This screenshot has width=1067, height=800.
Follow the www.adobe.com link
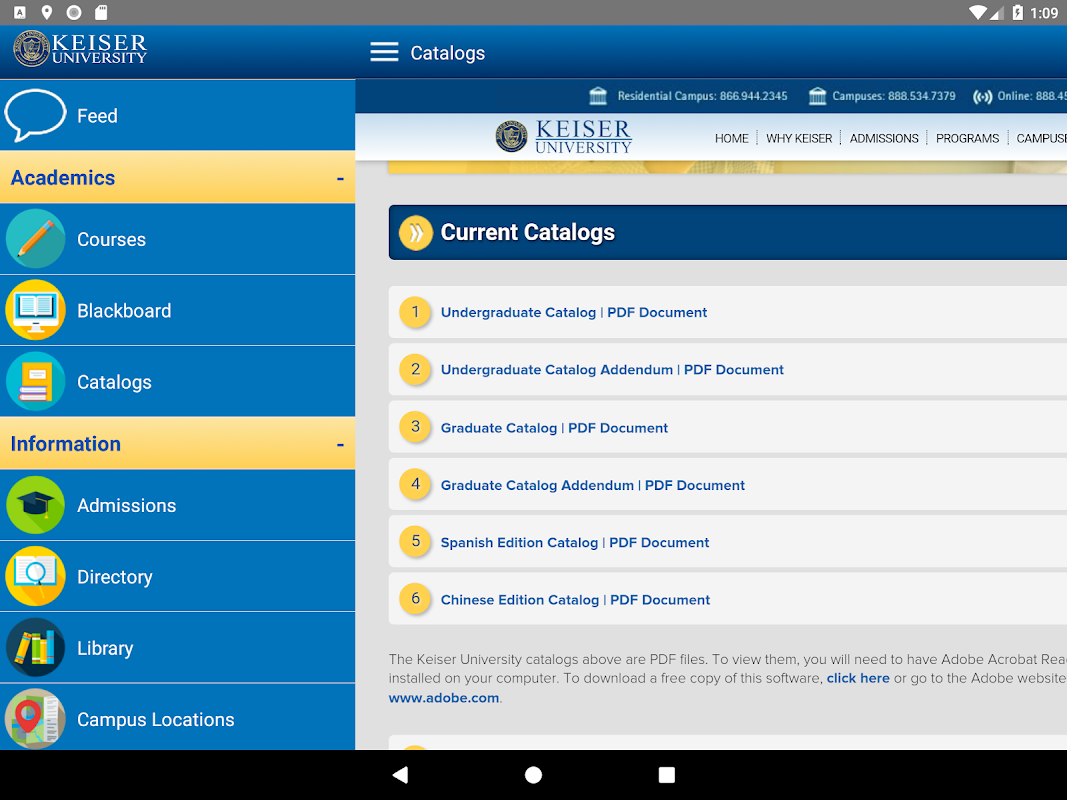coord(444,698)
